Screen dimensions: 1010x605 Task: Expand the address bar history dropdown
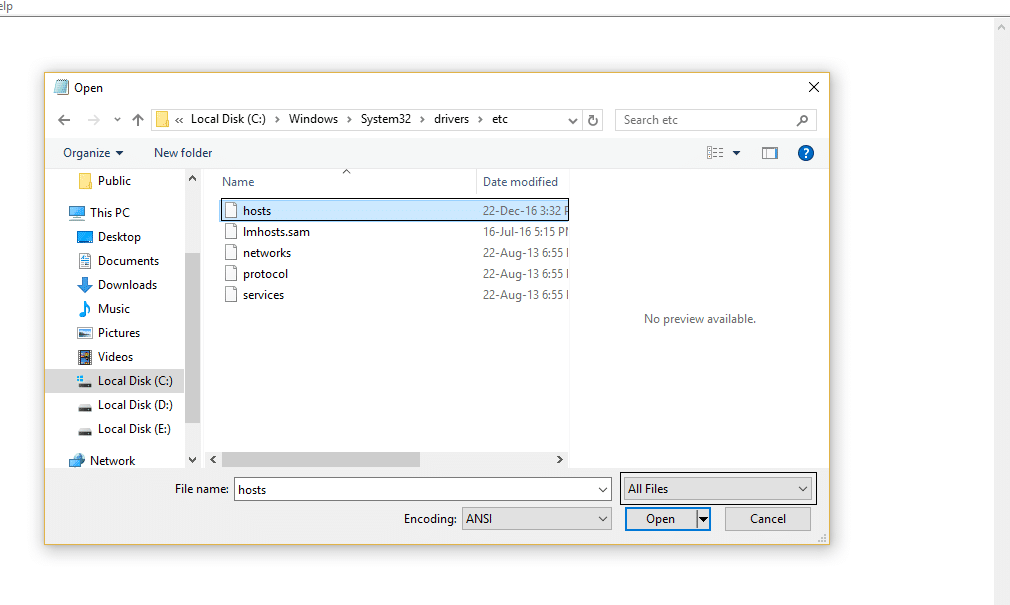[572, 120]
